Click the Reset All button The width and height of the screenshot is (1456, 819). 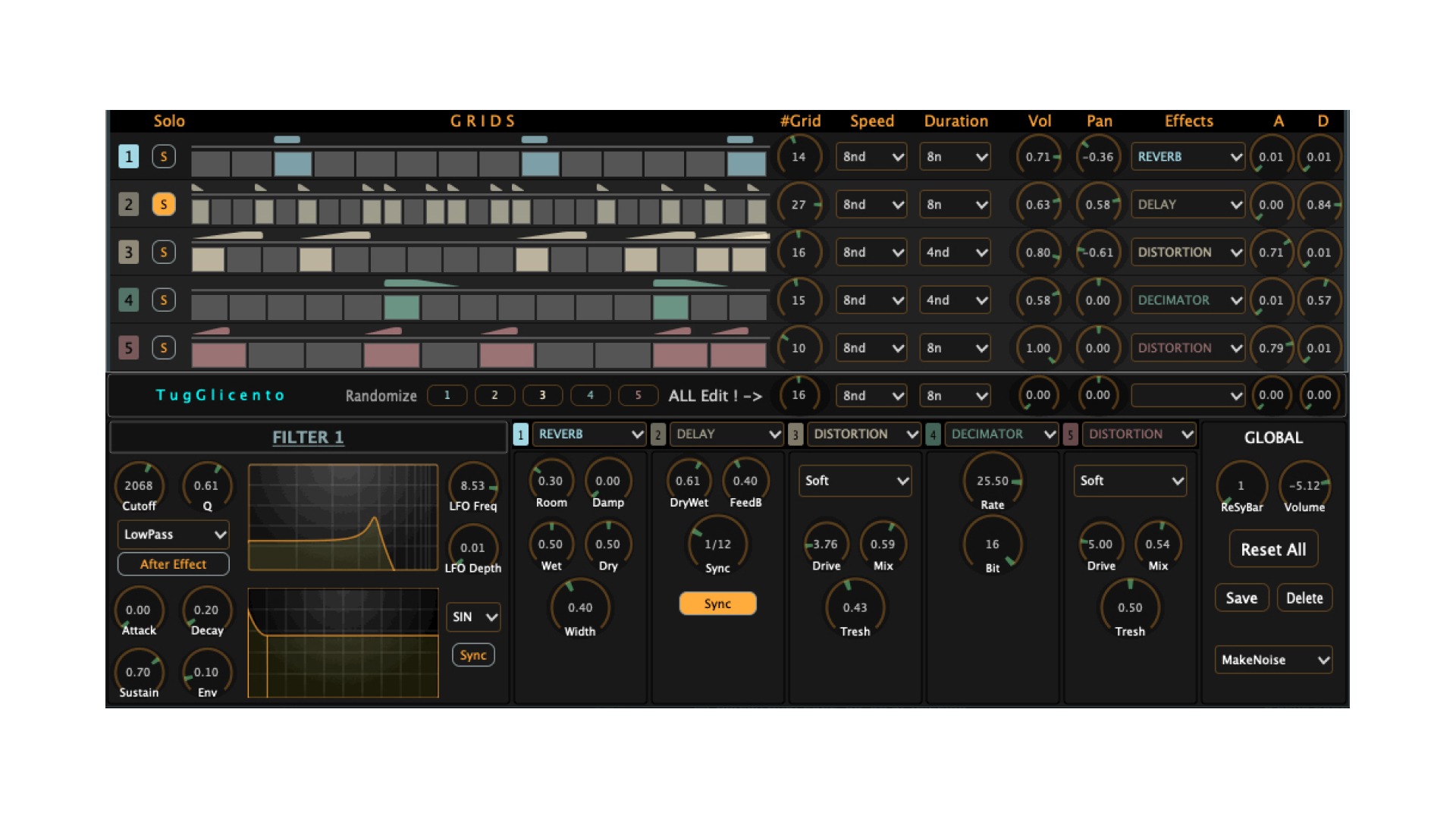point(1273,549)
